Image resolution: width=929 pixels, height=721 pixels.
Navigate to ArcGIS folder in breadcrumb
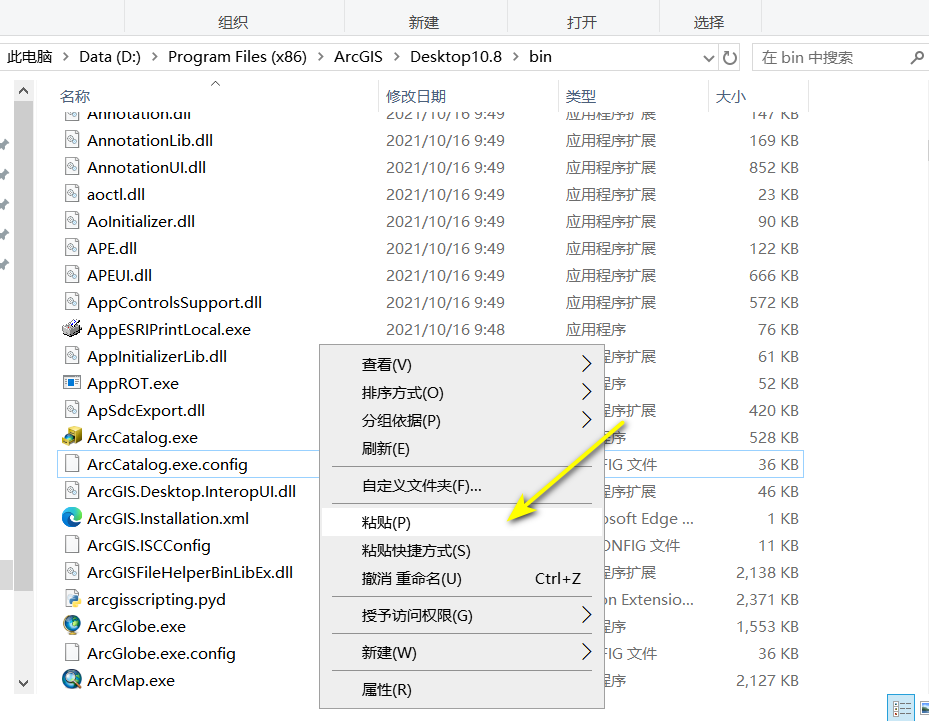point(358,57)
